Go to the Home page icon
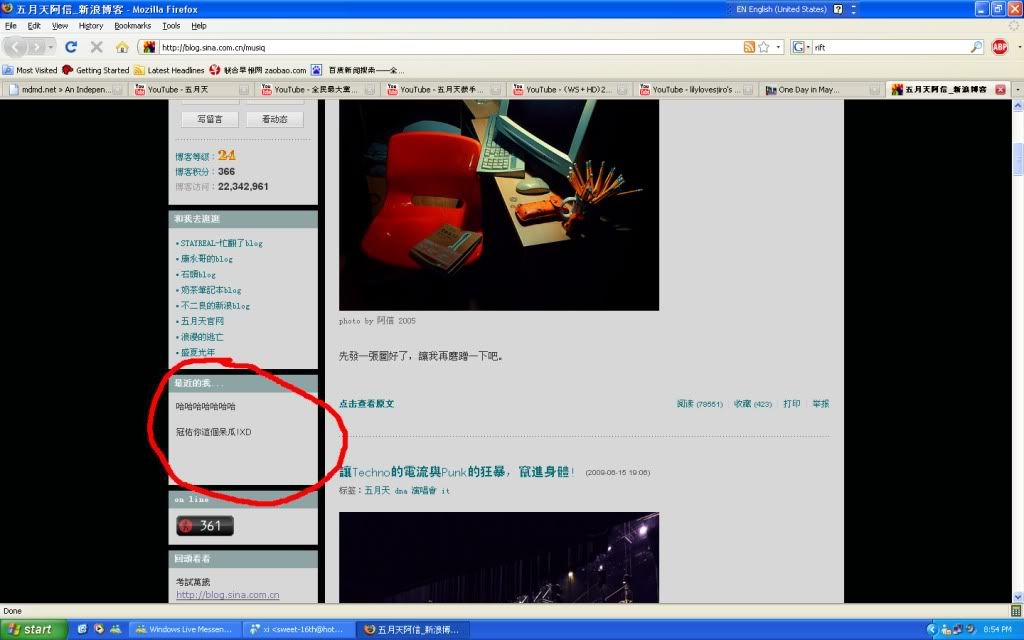This screenshot has width=1024, height=640. click(122, 47)
